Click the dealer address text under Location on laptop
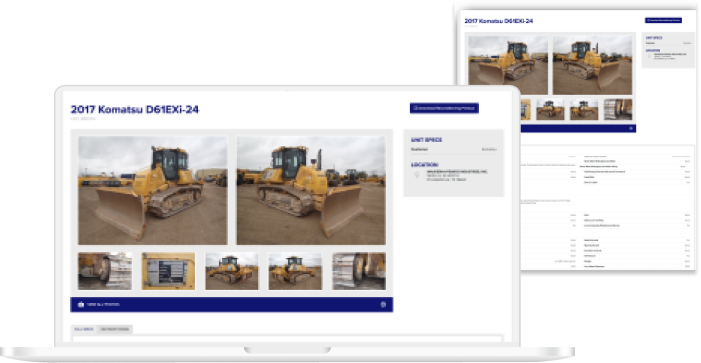 pyautogui.click(x=456, y=175)
